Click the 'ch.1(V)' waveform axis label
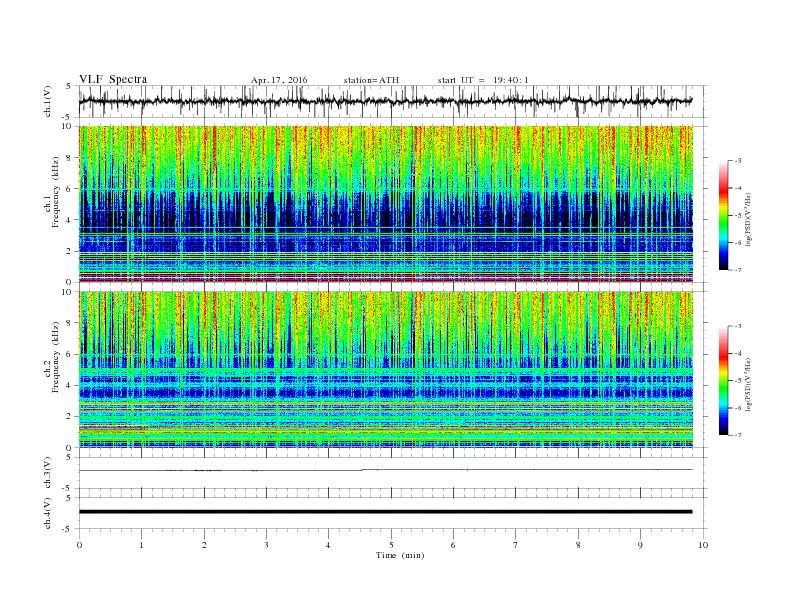 point(48,101)
